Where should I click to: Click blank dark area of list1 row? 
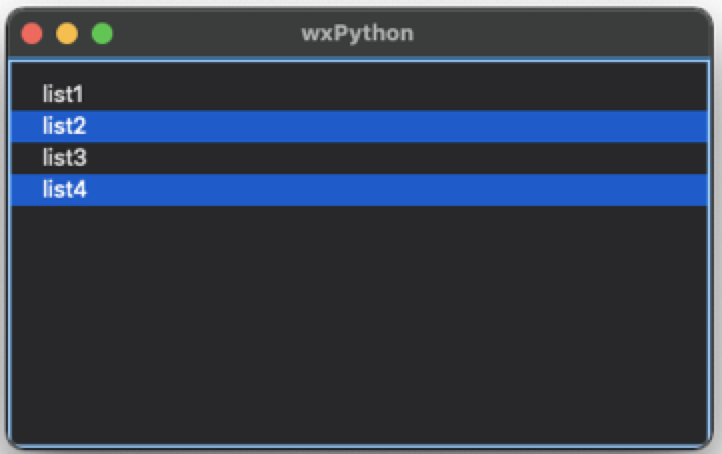[396, 94]
